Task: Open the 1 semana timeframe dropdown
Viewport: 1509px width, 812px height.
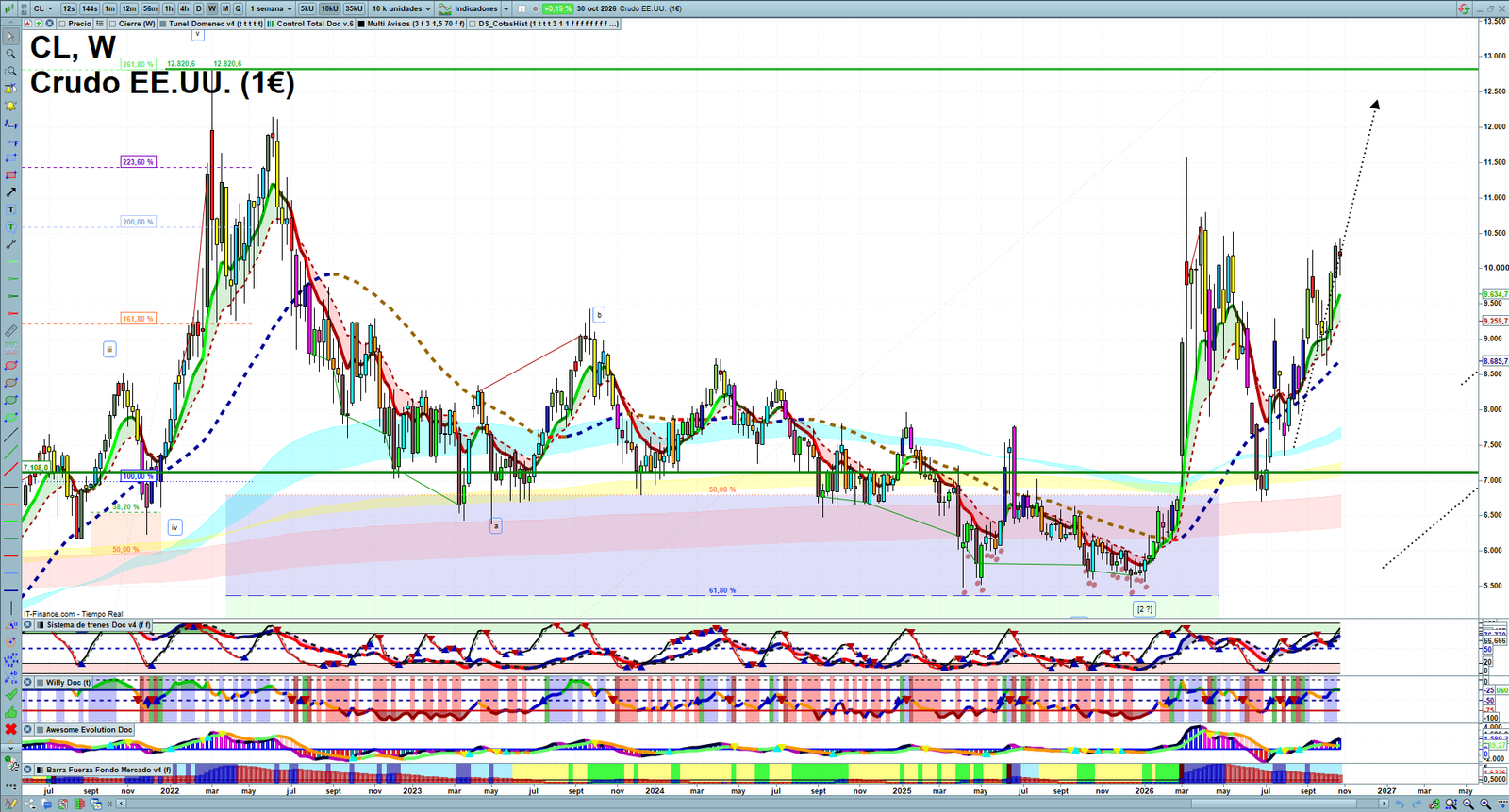Action: [x=271, y=8]
